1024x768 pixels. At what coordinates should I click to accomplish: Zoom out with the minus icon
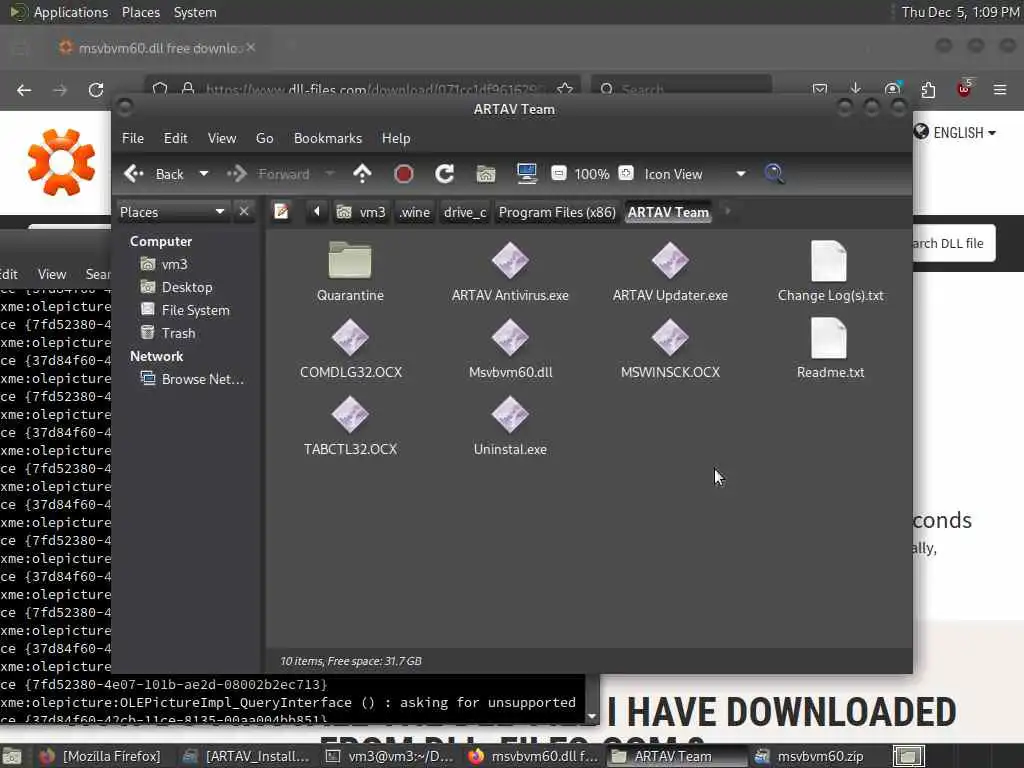558,174
